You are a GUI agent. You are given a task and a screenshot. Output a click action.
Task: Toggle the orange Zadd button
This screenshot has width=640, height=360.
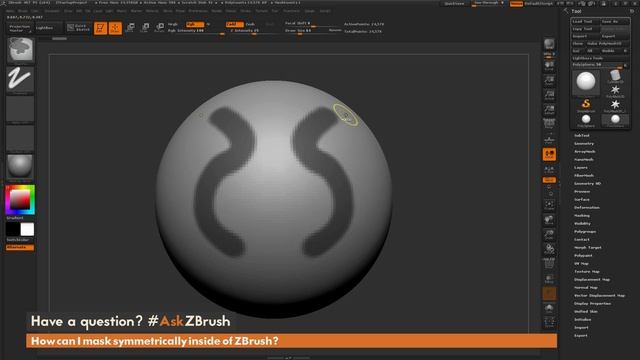(234, 24)
